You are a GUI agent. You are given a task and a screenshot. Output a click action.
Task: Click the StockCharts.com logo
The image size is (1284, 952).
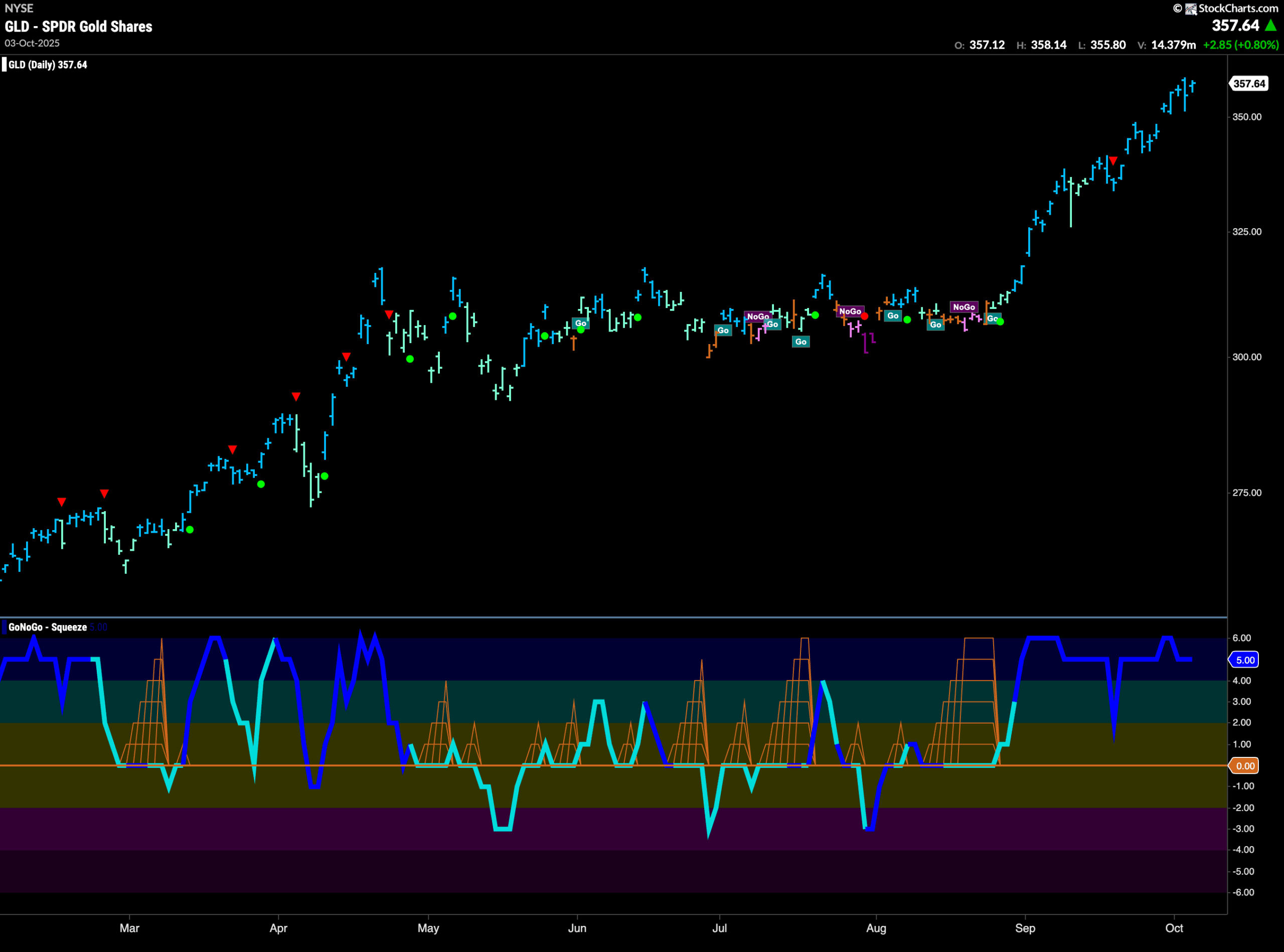click(1225, 9)
